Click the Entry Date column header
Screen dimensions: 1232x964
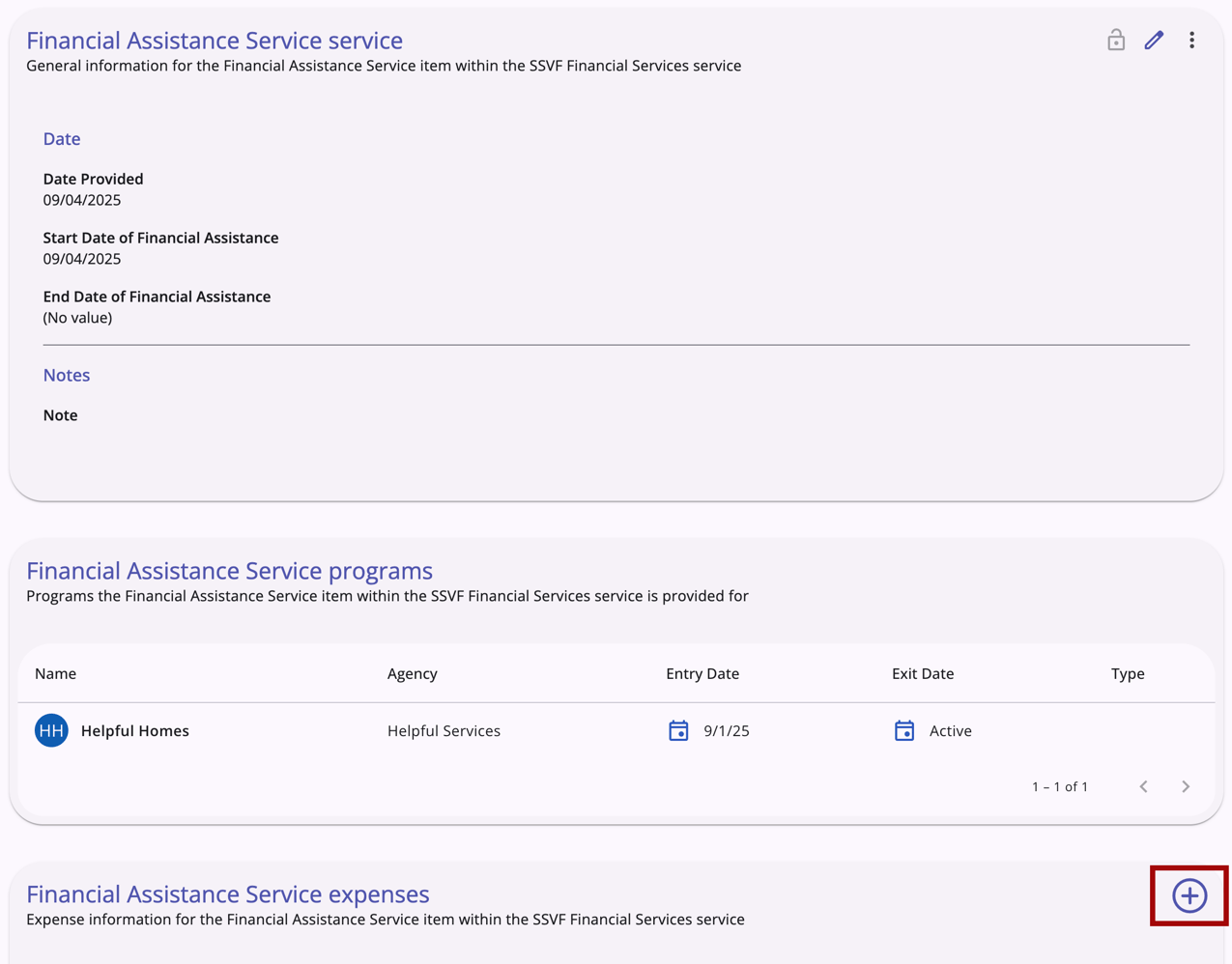[702, 673]
